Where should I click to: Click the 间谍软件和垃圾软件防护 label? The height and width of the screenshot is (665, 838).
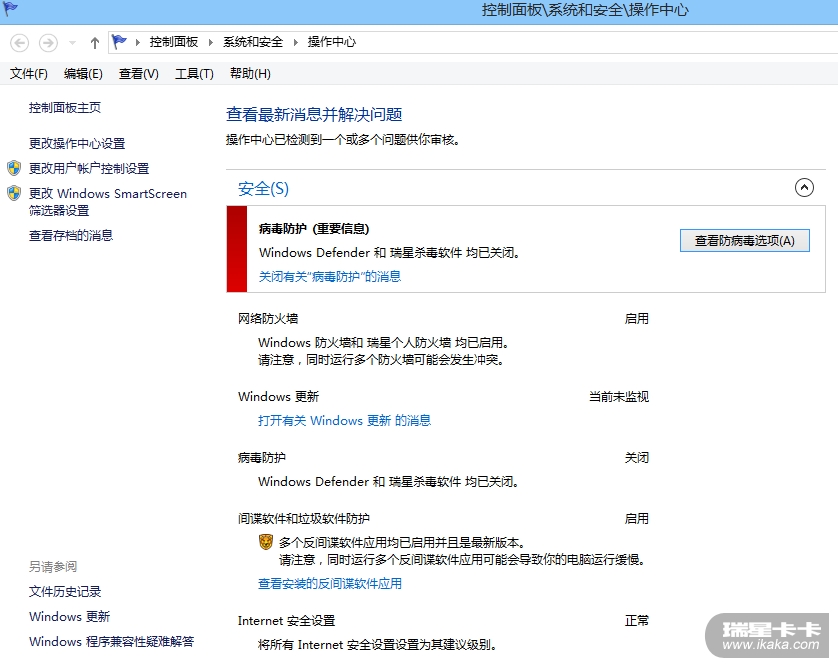304,519
